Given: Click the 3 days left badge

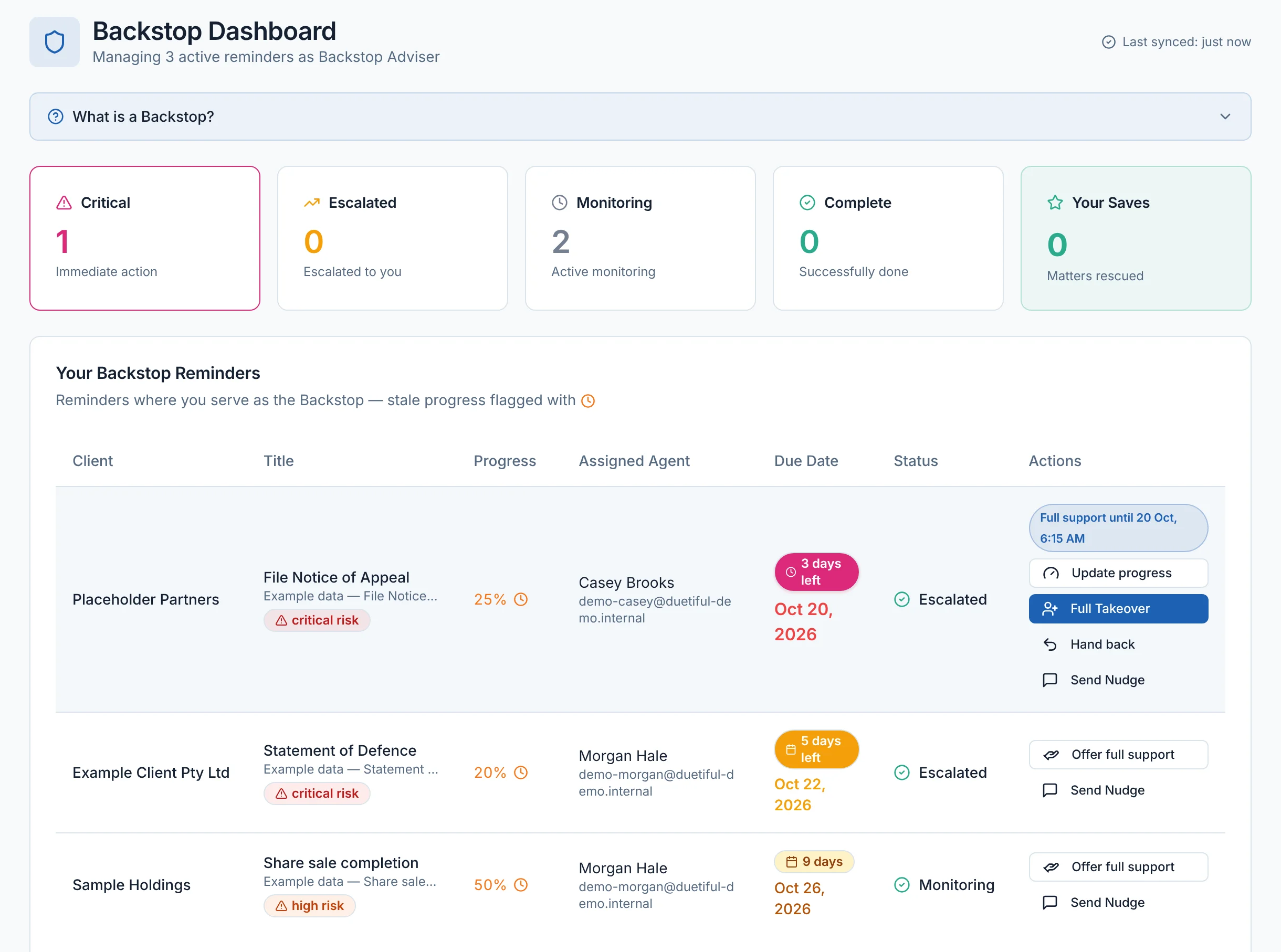Looking at the screenshot, I should point(816,572).
